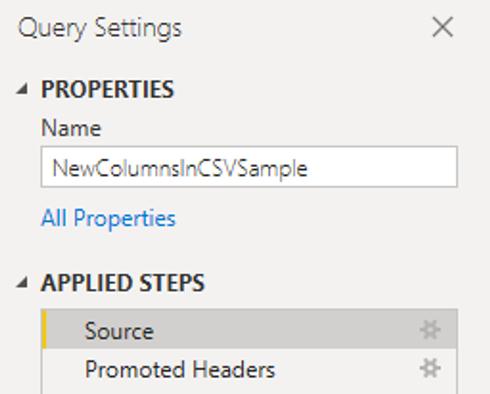Click the Query Settings pane title
490x394 pixels.
(x=100, y=29)
